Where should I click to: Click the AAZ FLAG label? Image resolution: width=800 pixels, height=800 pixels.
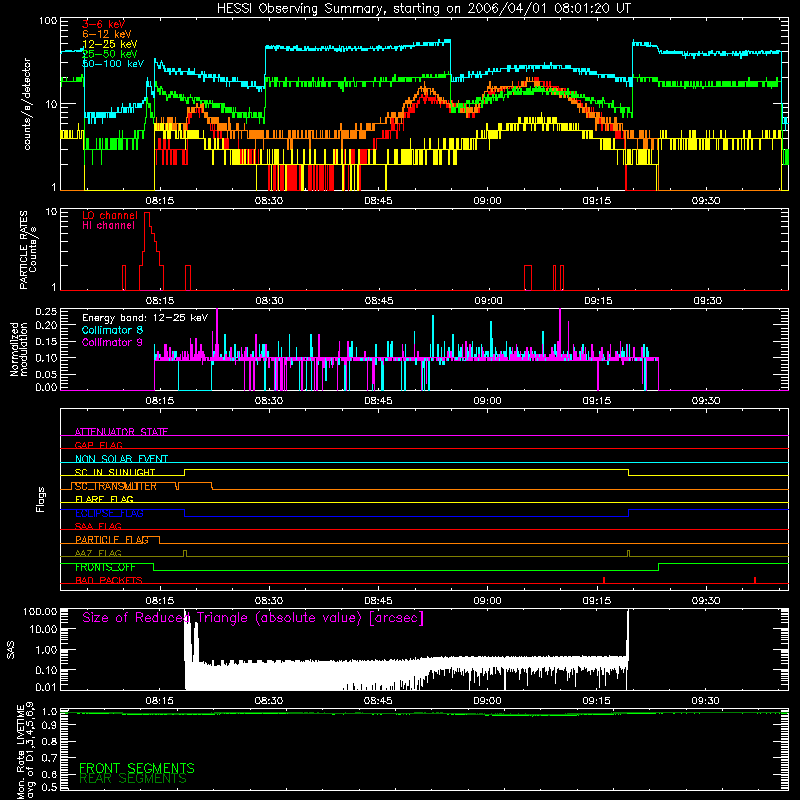(x=98, y=553)
